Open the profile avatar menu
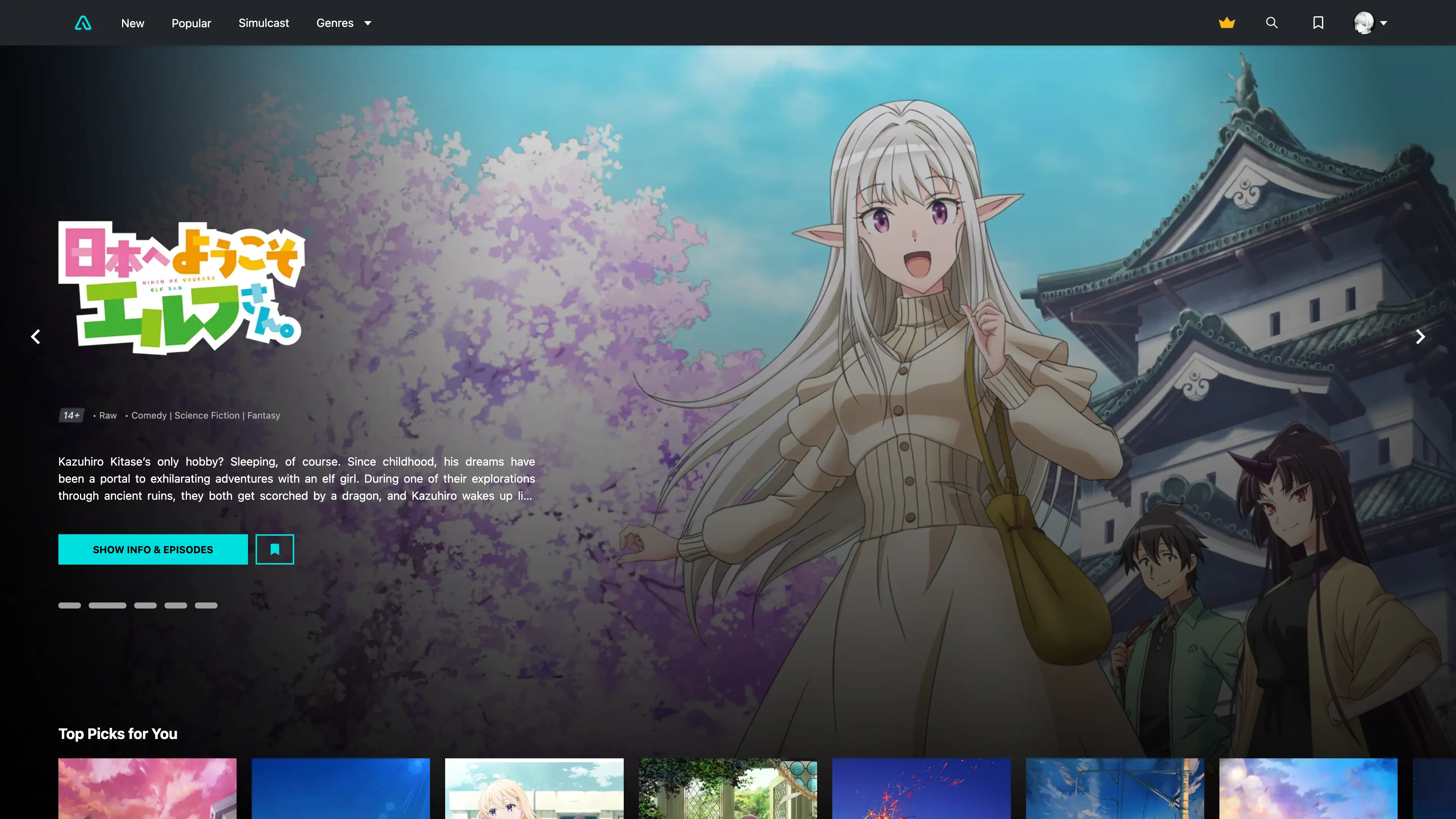Image resolution: width=1456 pixels, height=819 pixels. [x=1370, y=23]
